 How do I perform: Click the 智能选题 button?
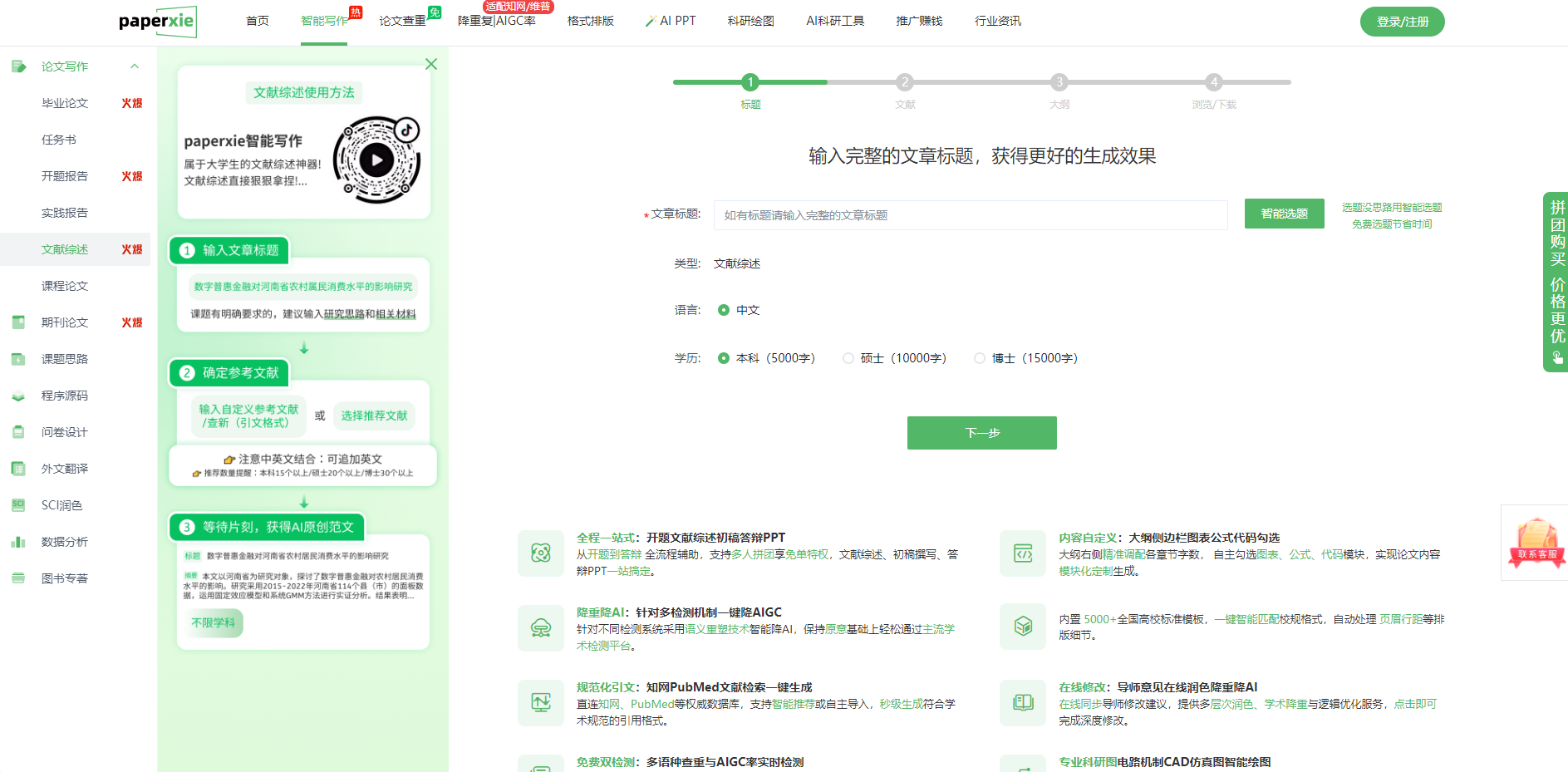point(1284,214)
